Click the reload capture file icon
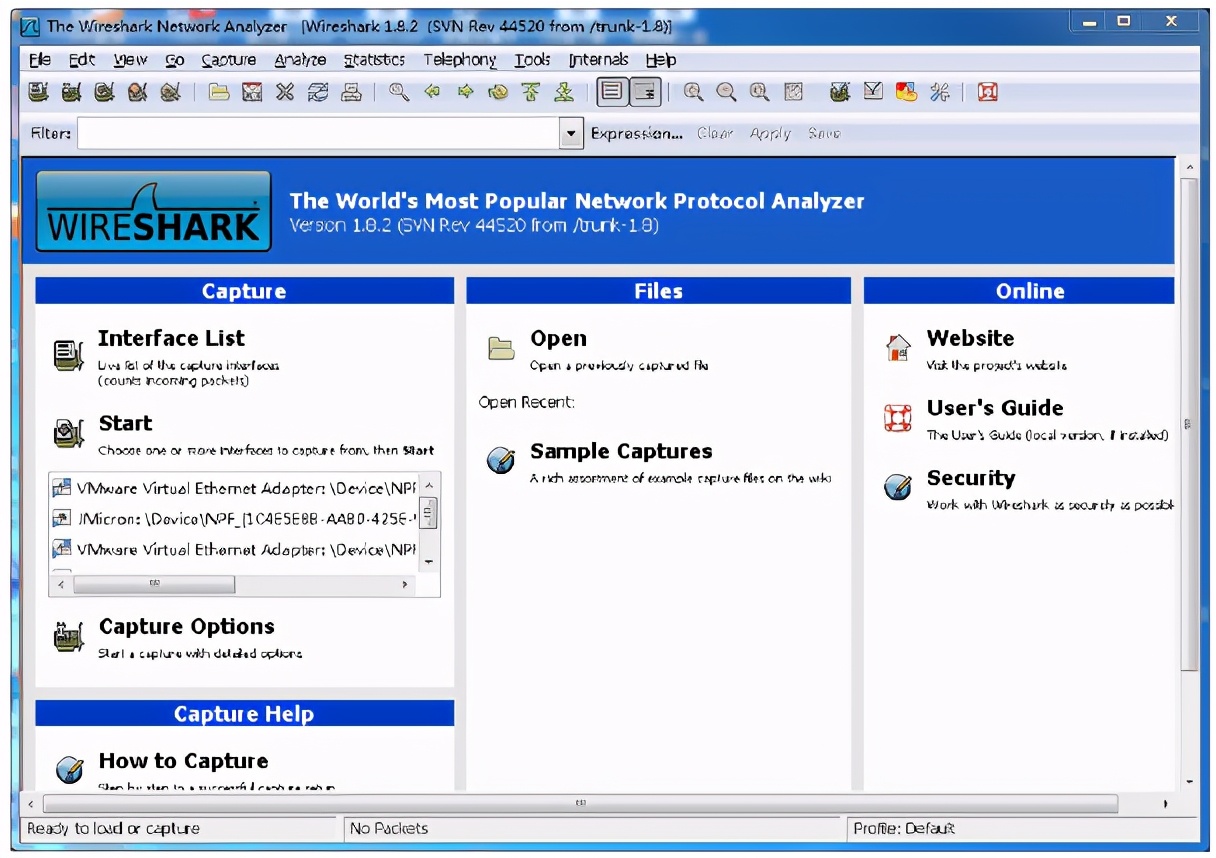This screenshot has width=1216, height=858. coord(318,93)
